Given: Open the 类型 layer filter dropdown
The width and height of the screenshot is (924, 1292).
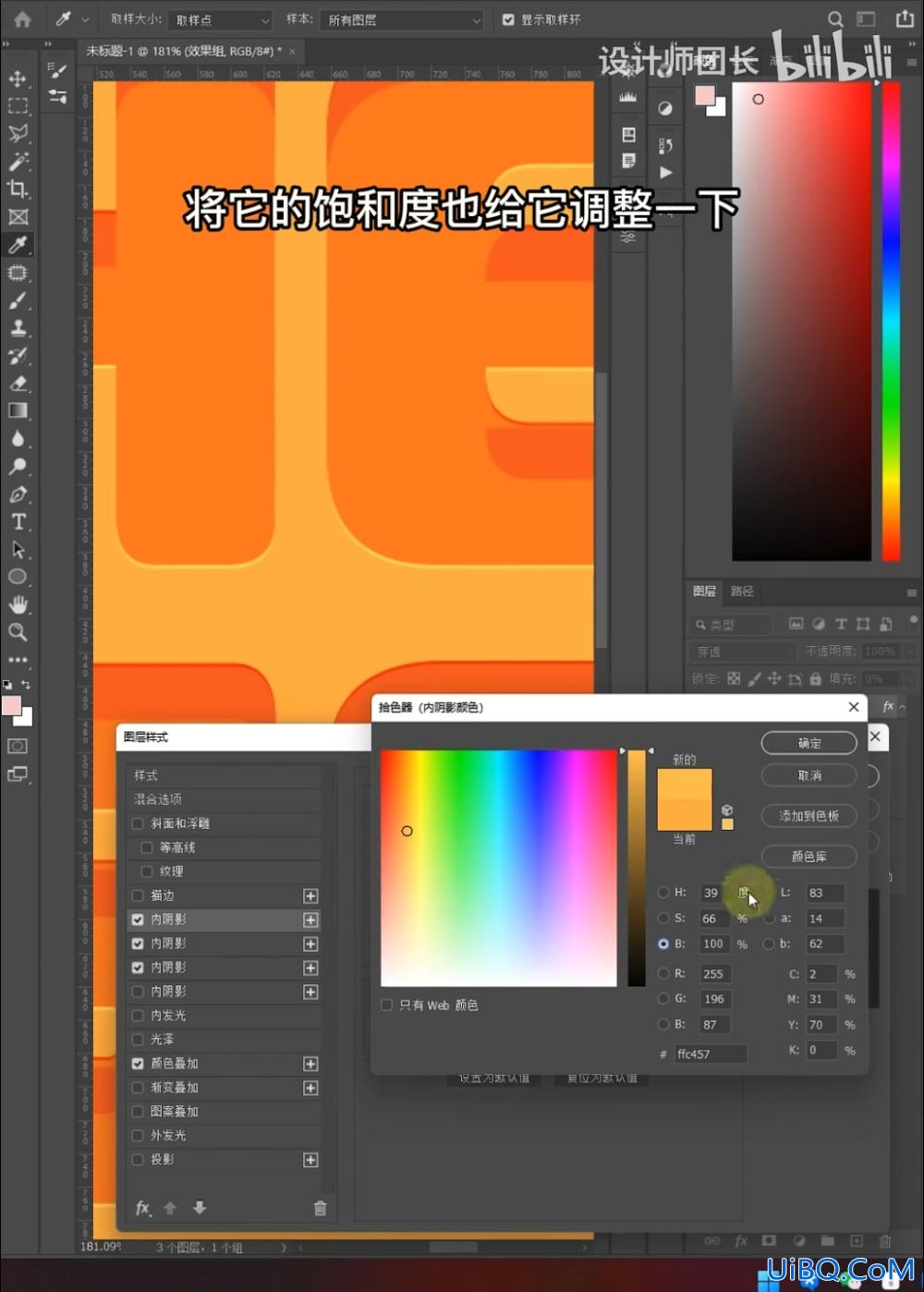Looking at the screenshot, I should (730, 625).
